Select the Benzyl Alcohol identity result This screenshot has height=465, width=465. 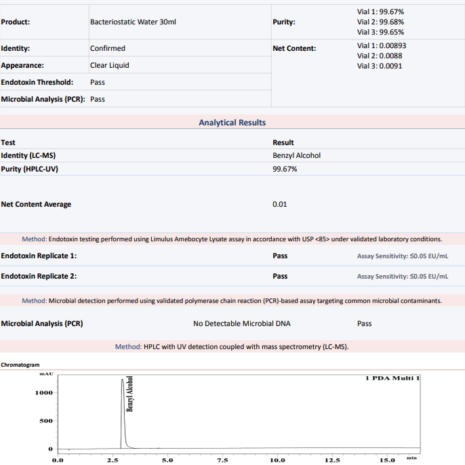296,155
